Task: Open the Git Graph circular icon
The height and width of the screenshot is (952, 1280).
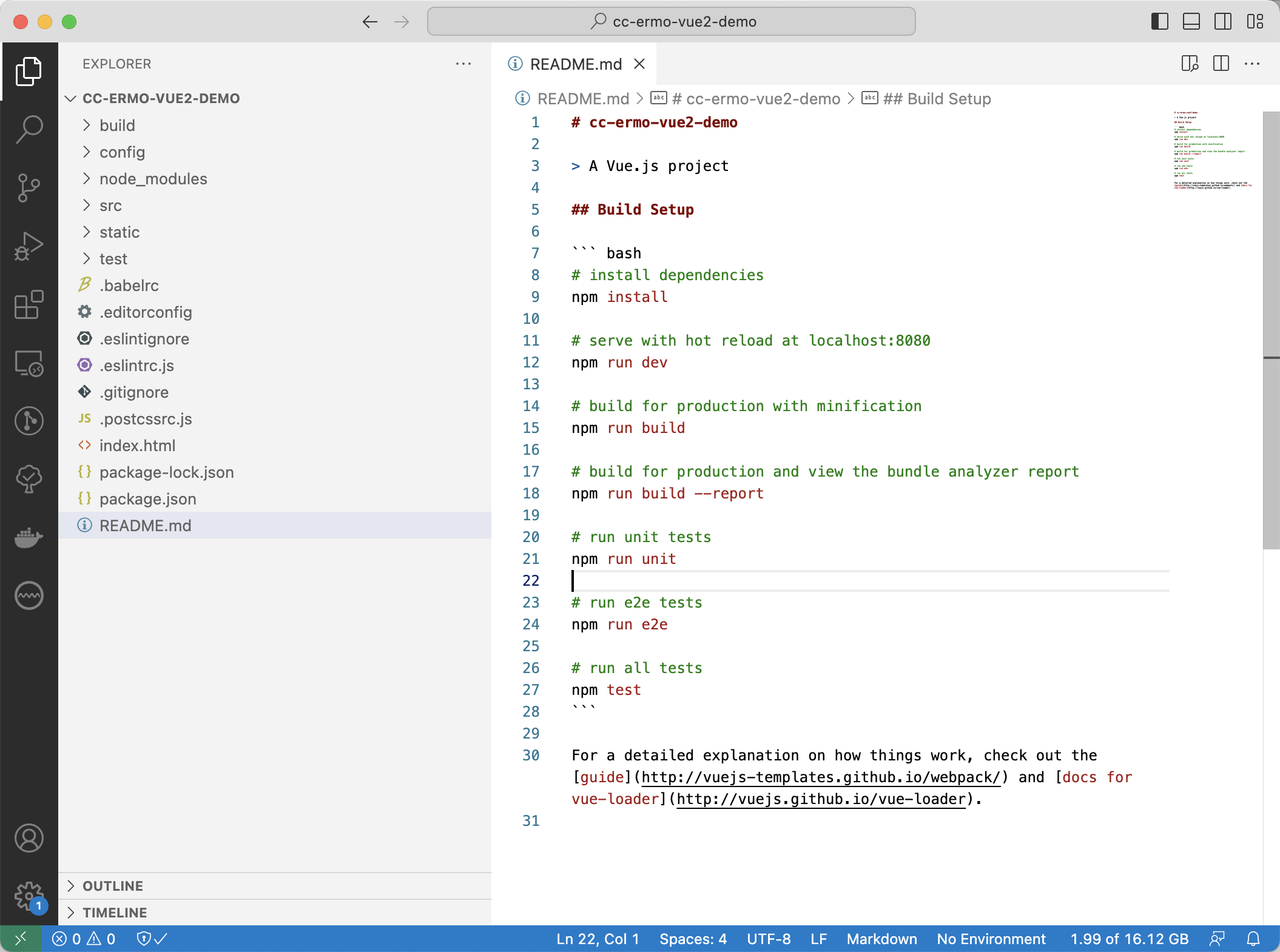Action: pyautogui.click(x=29, y=421)
